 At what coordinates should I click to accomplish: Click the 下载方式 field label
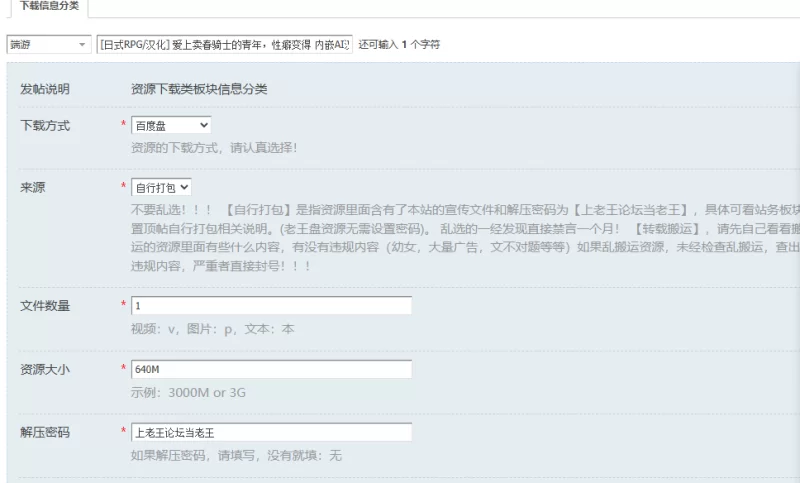point(45,125)
